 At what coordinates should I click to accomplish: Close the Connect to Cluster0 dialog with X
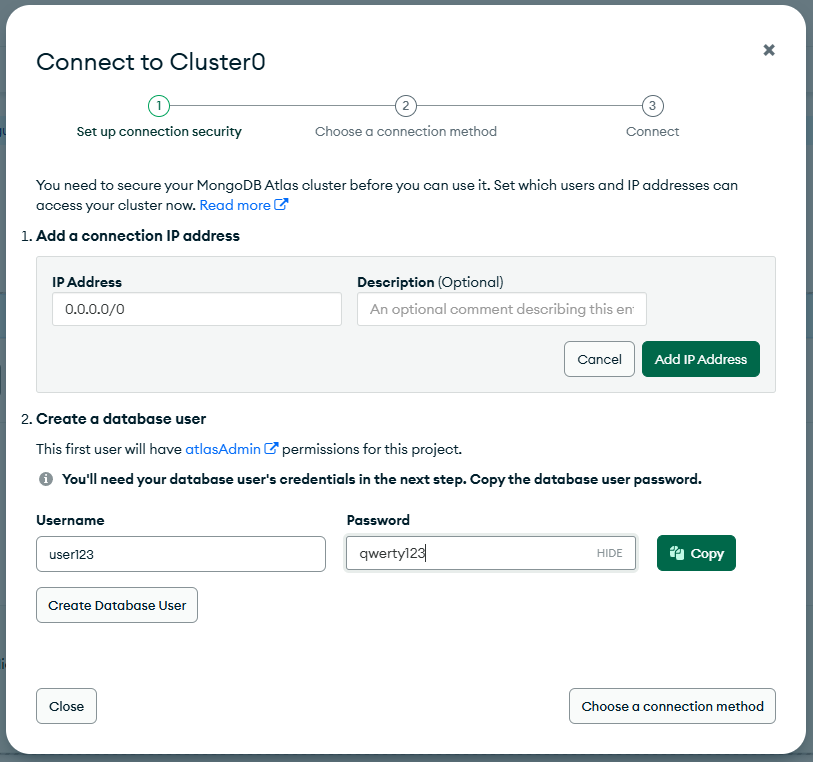[x=768, y=50]
